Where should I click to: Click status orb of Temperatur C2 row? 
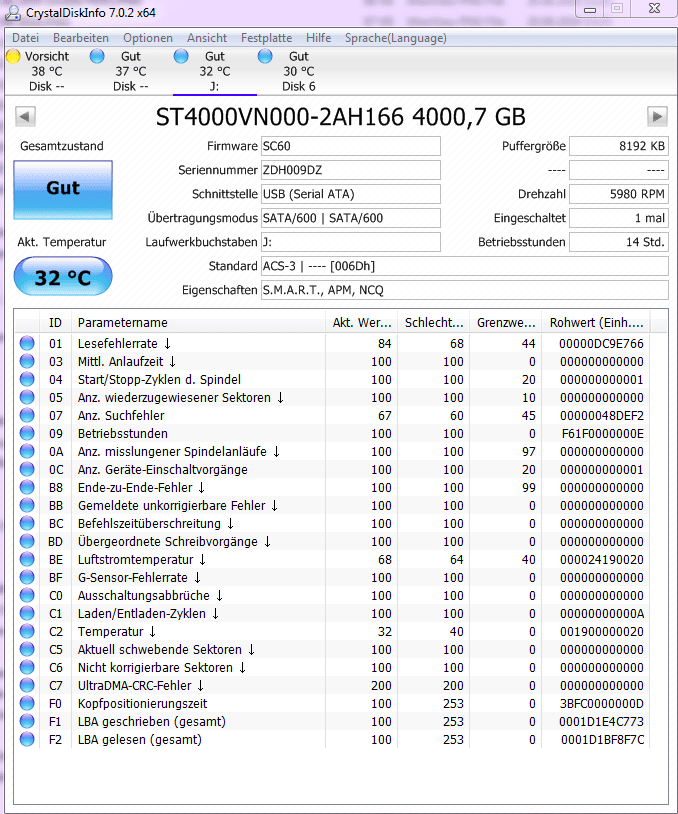coord(27,631)
